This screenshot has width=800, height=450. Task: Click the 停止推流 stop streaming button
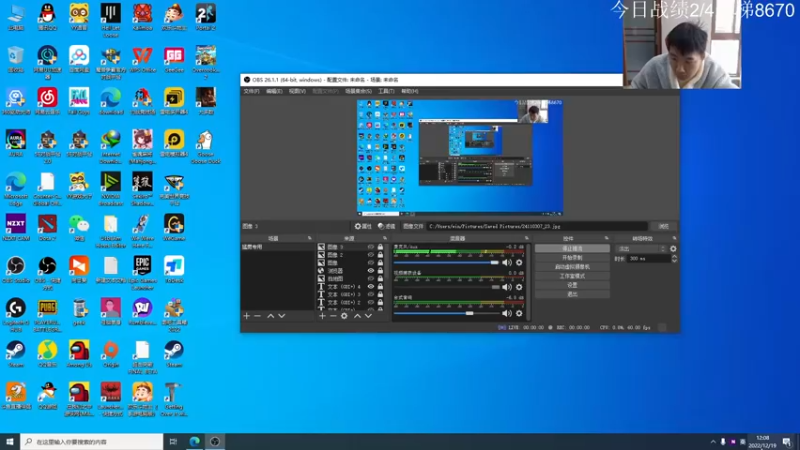[572, 248]
